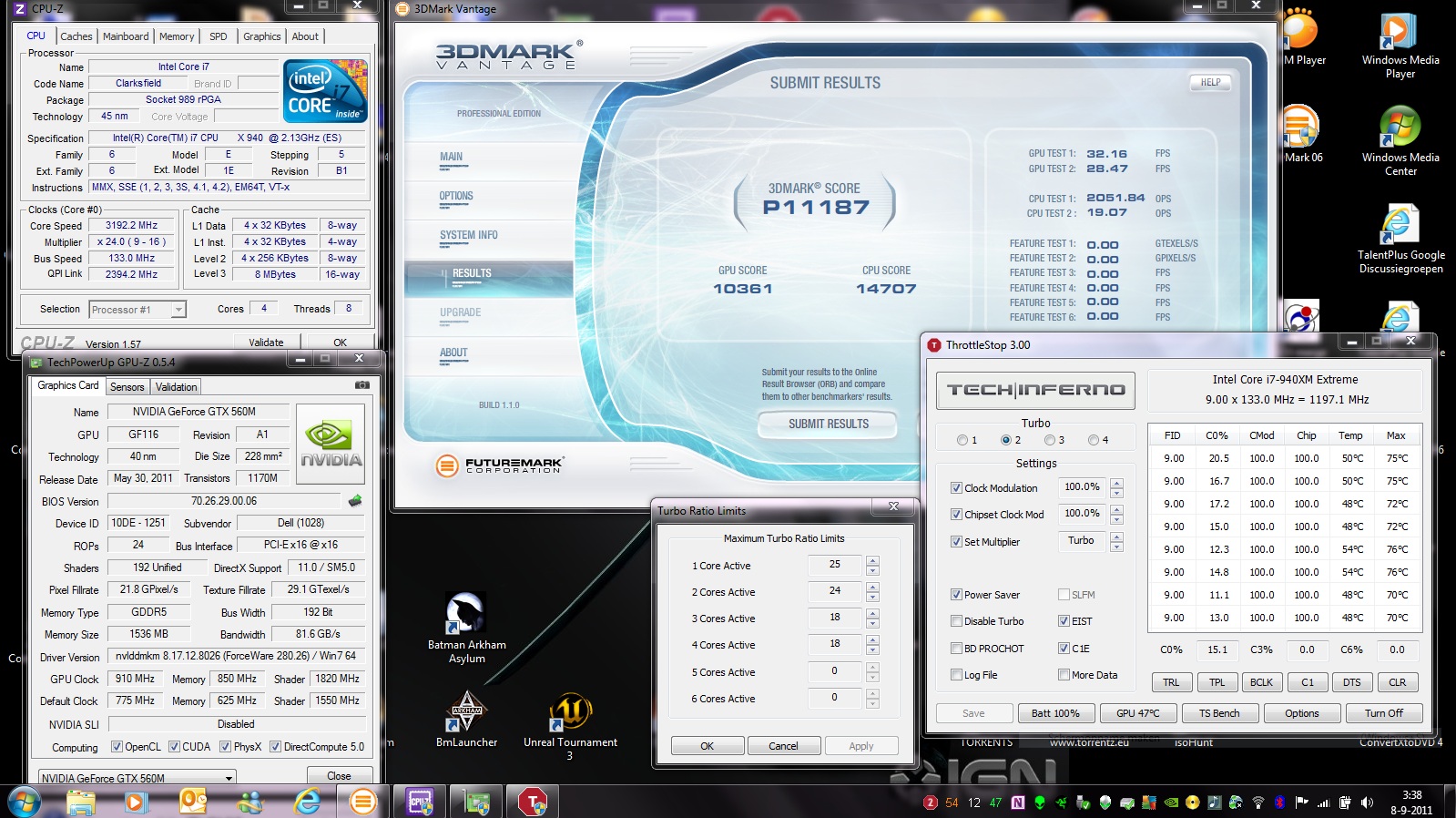Click the BIOS save icon in GPU-Z
1456x818 pixels.
tap(355, 500)
